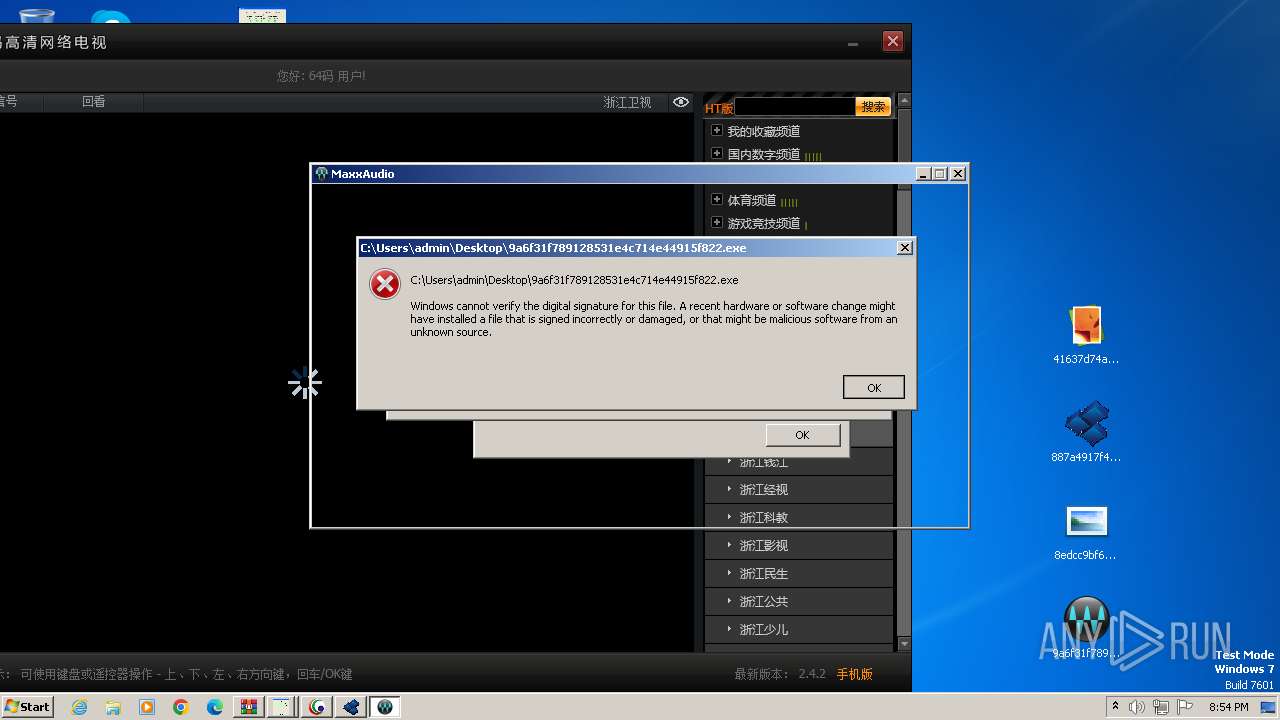Open the Start menu
1280x720 pixels.
(x=28, y=706)
